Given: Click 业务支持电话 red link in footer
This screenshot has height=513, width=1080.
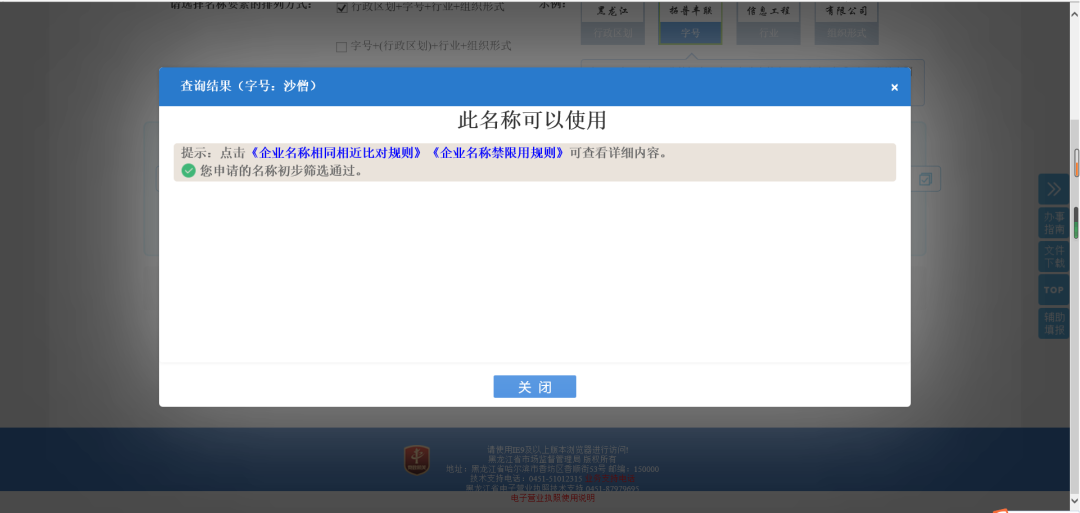Looking at the screenshot, I should (610, 478).
